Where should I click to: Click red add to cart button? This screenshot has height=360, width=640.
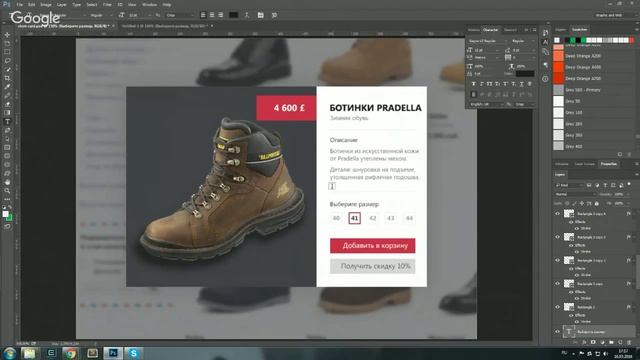click(373, 246)
